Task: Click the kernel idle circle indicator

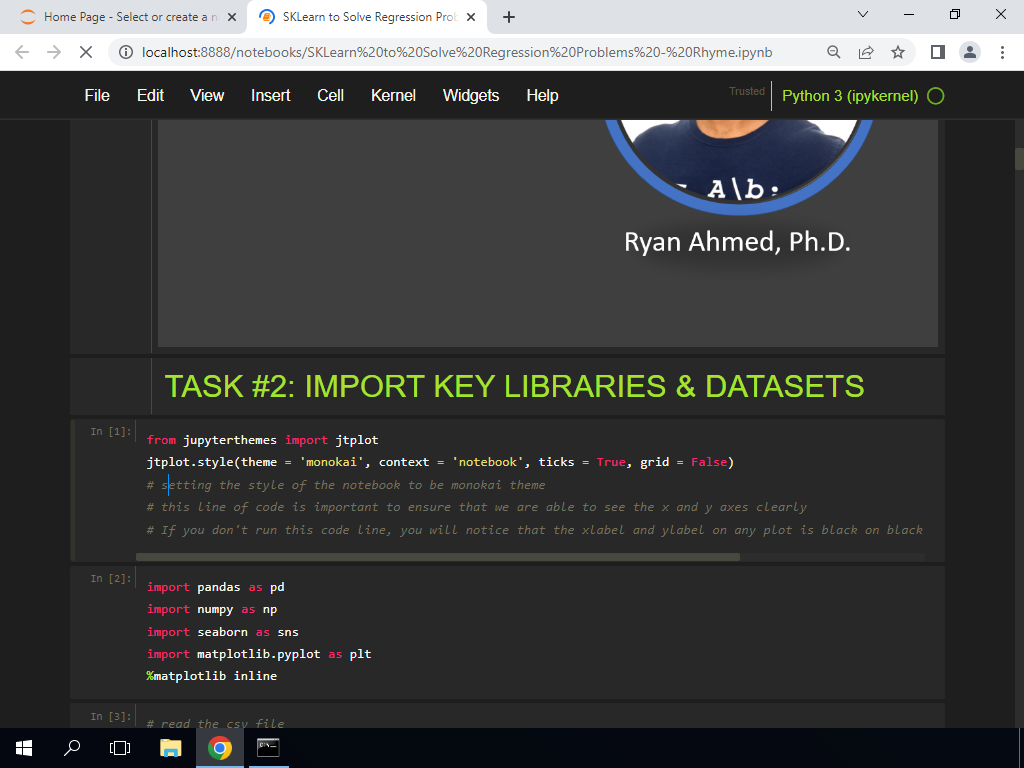Action: pos(936,96)
